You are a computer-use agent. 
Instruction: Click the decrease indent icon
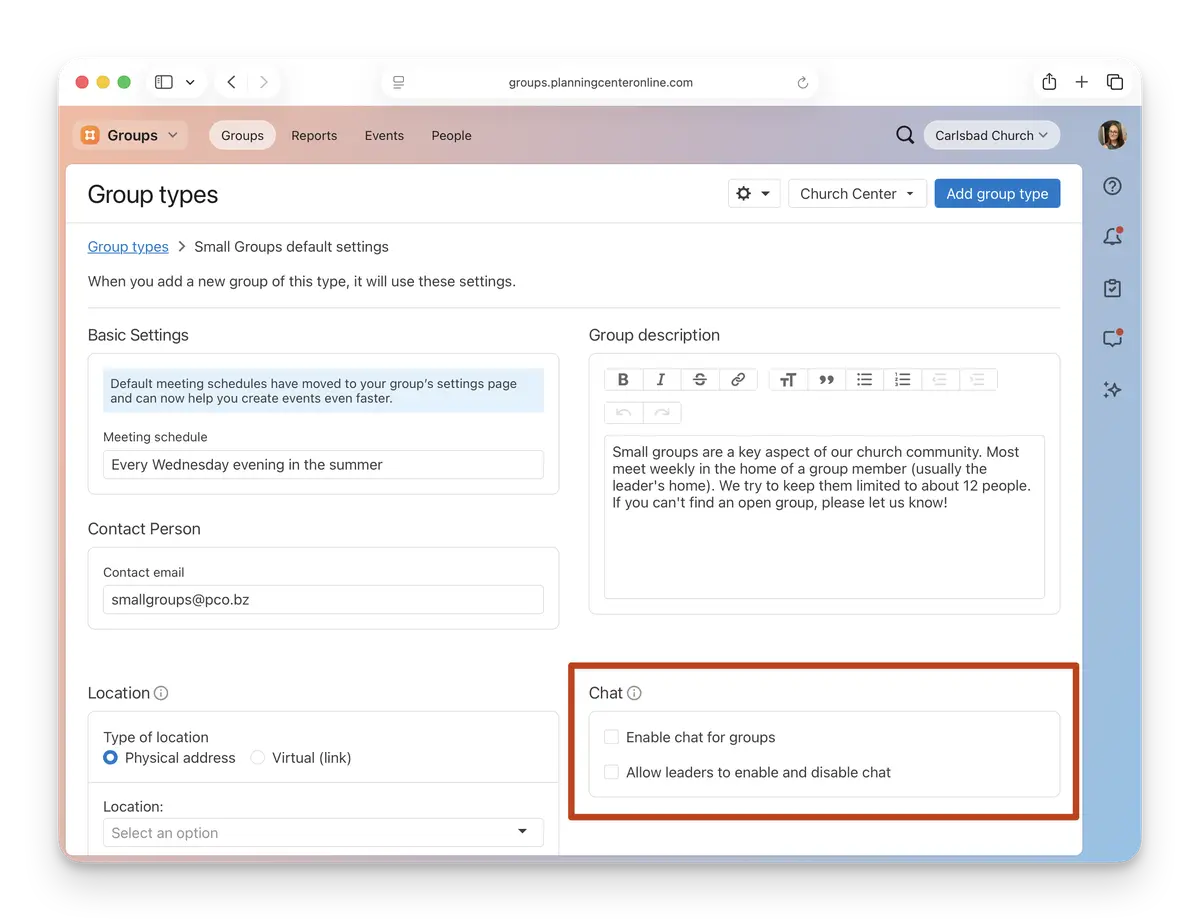click(x=940, y=379)
